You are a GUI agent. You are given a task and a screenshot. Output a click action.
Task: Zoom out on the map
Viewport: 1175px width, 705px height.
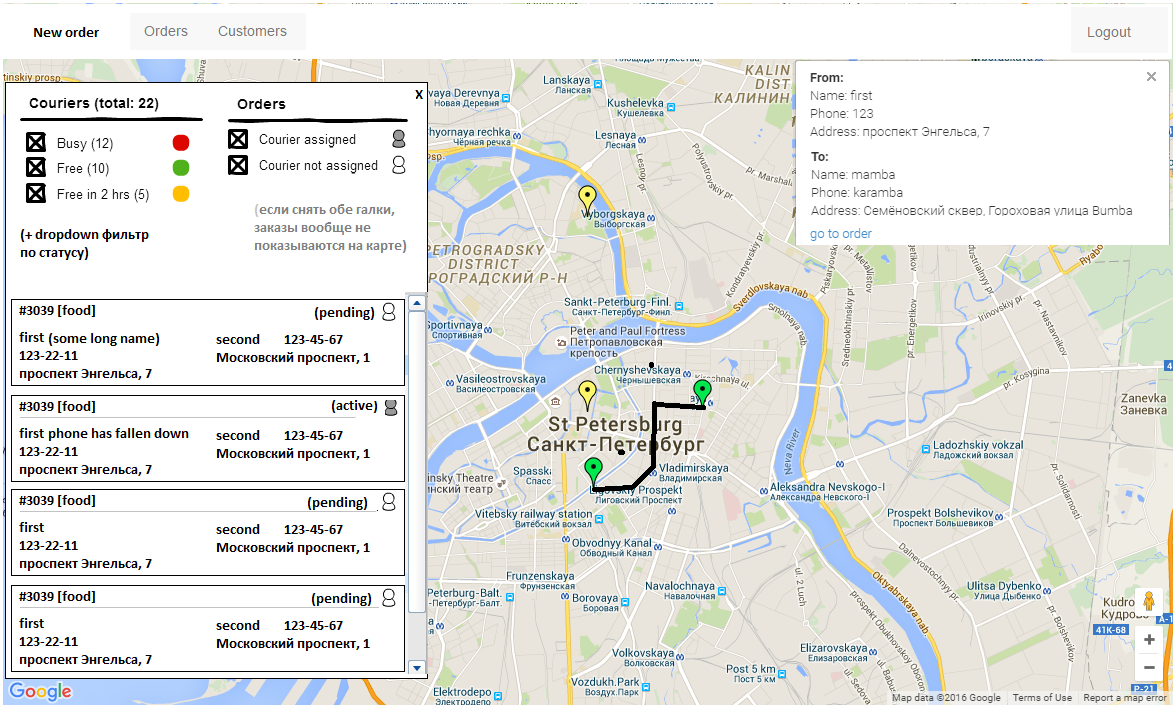(x=1149, y=667)
